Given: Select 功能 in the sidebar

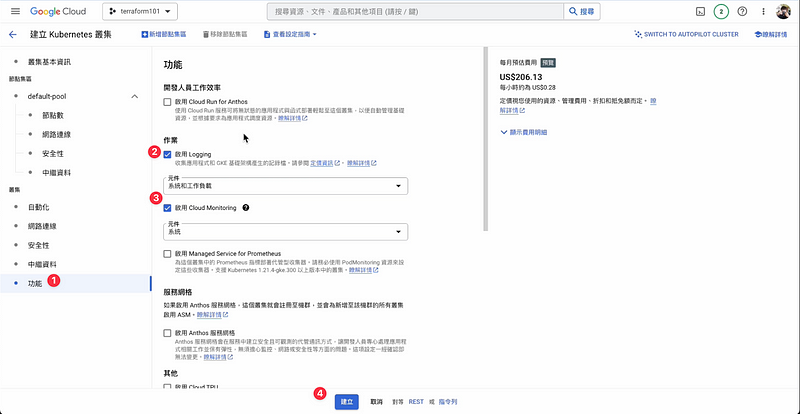Looking at the screenshot, I should (x=35, y=283).
